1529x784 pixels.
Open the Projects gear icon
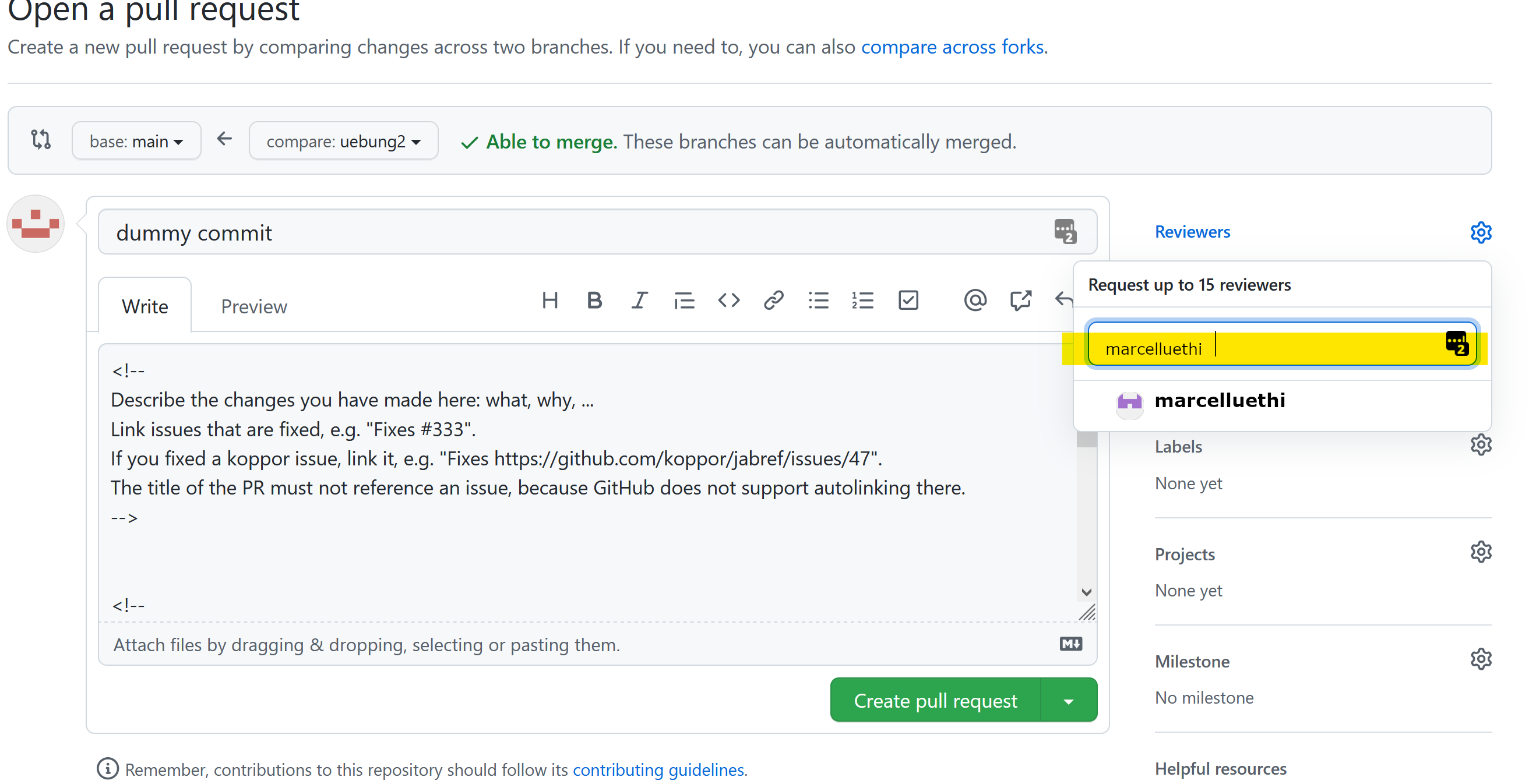click(x=1481, y=552)
